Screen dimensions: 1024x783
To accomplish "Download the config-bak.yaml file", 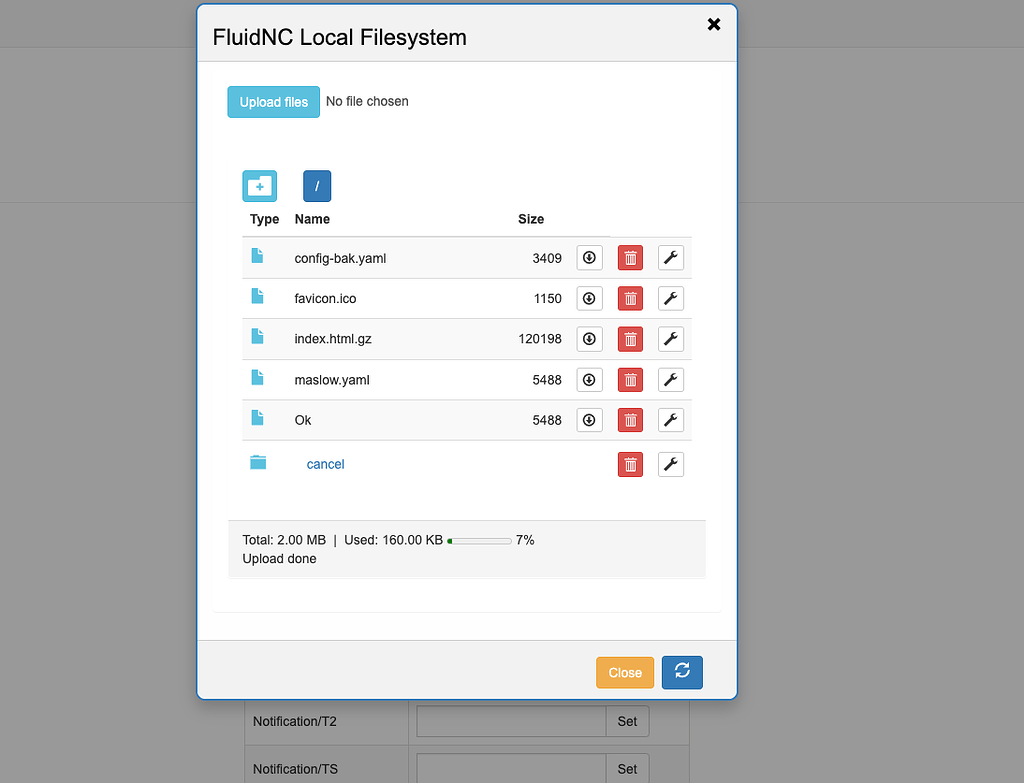I will pos(589,258).
